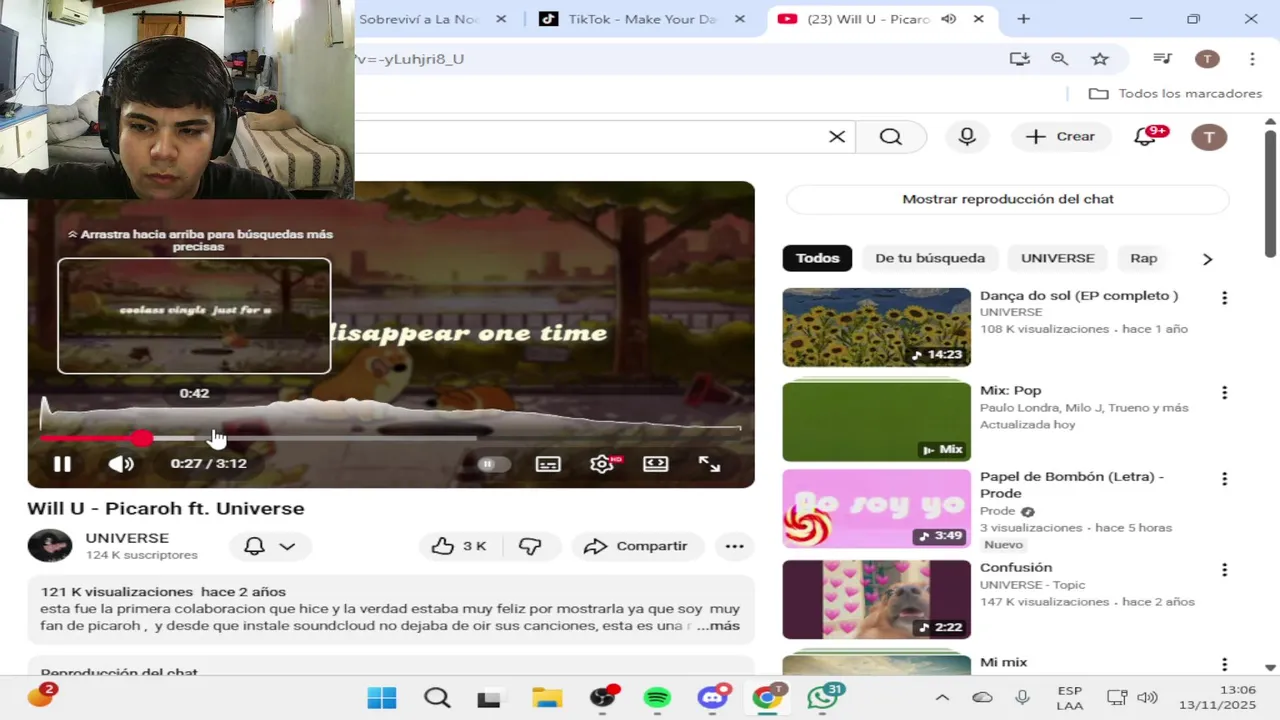Select the Rap filter chip
1280x720 pixels.
[x=1143, y=258]
